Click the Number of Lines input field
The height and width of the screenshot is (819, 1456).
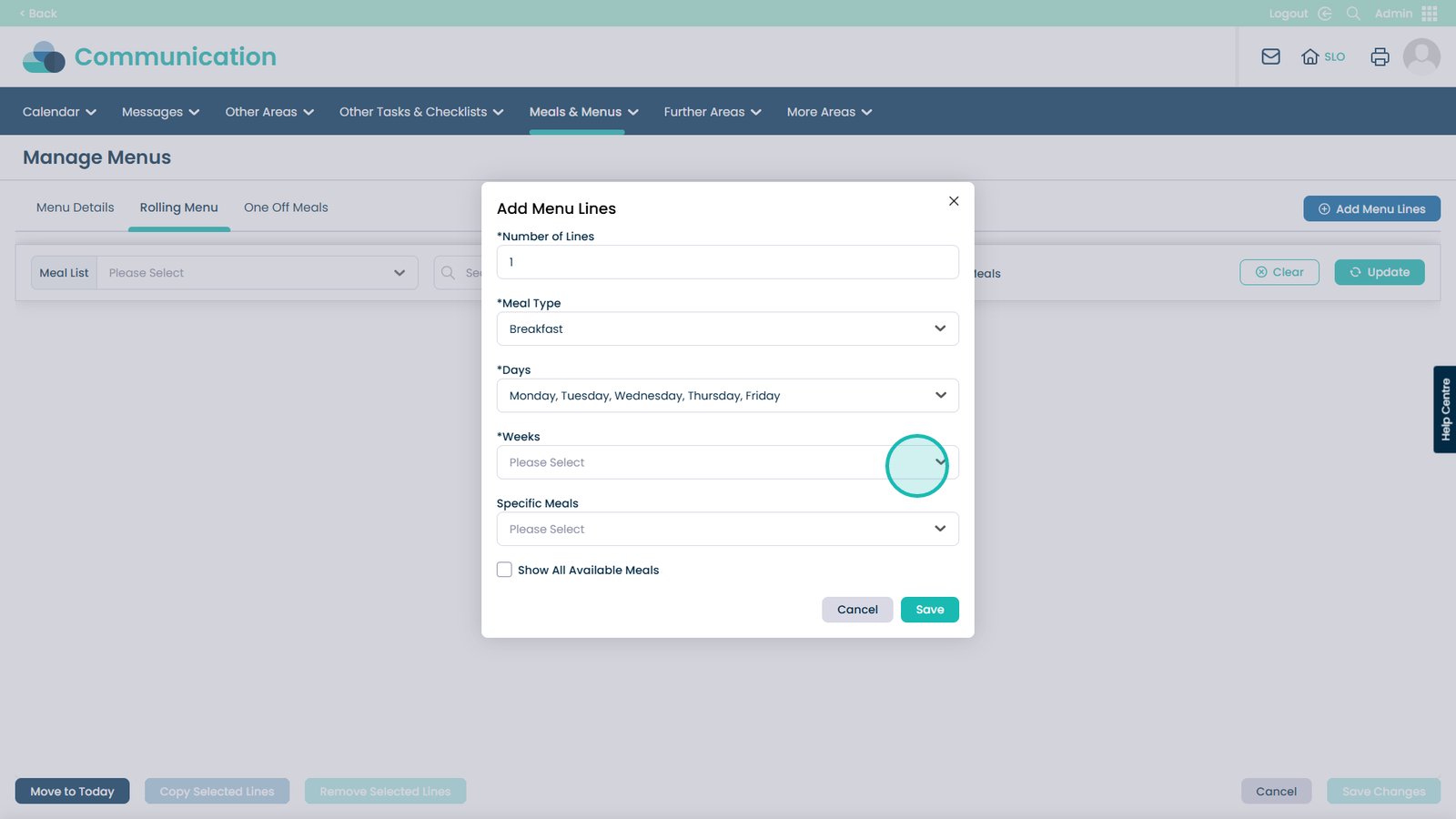[x=727, y=262]
